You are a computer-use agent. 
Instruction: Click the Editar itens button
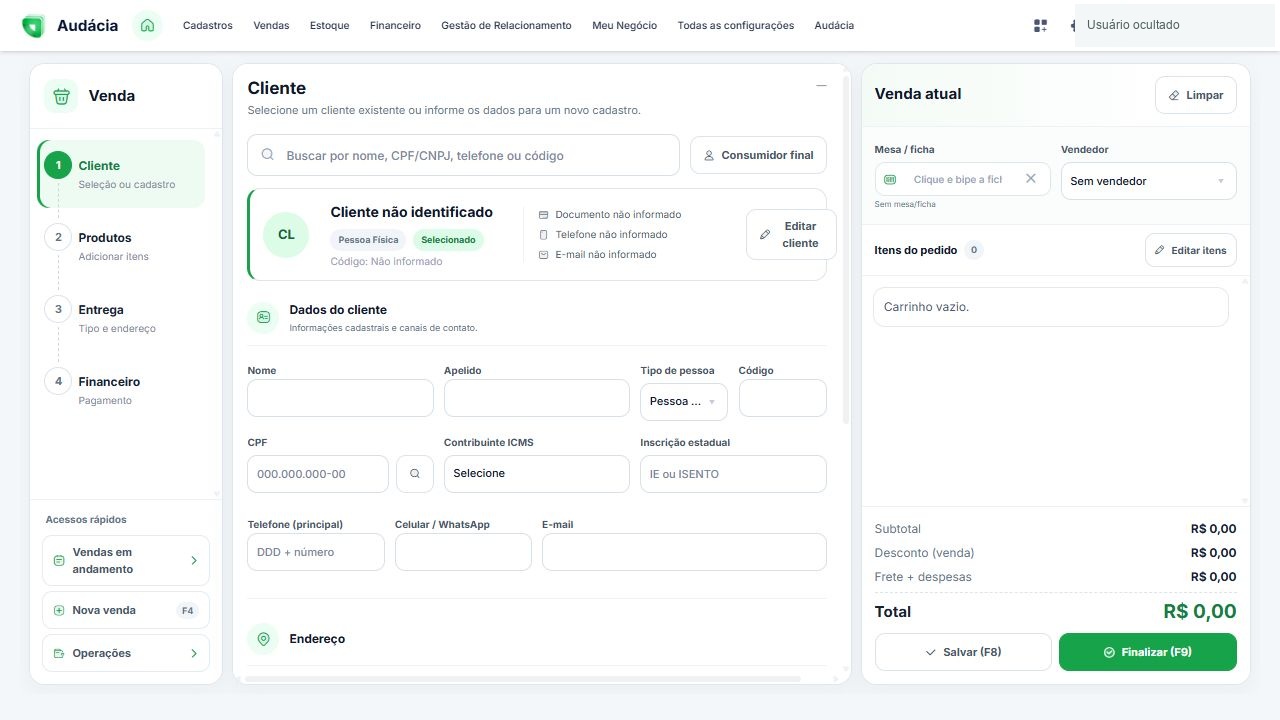point(1191,250)
